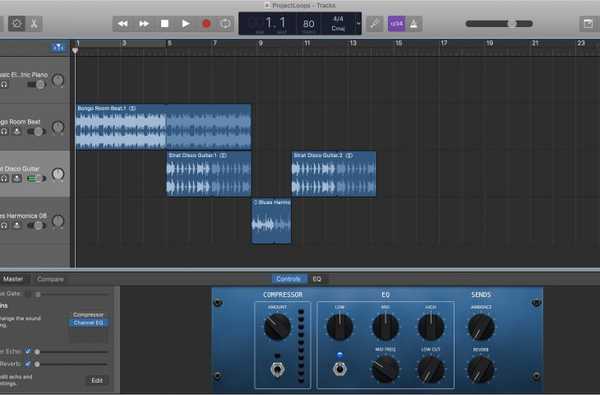
Task: Click the Master Echo send slider
Action: point(72,351)
